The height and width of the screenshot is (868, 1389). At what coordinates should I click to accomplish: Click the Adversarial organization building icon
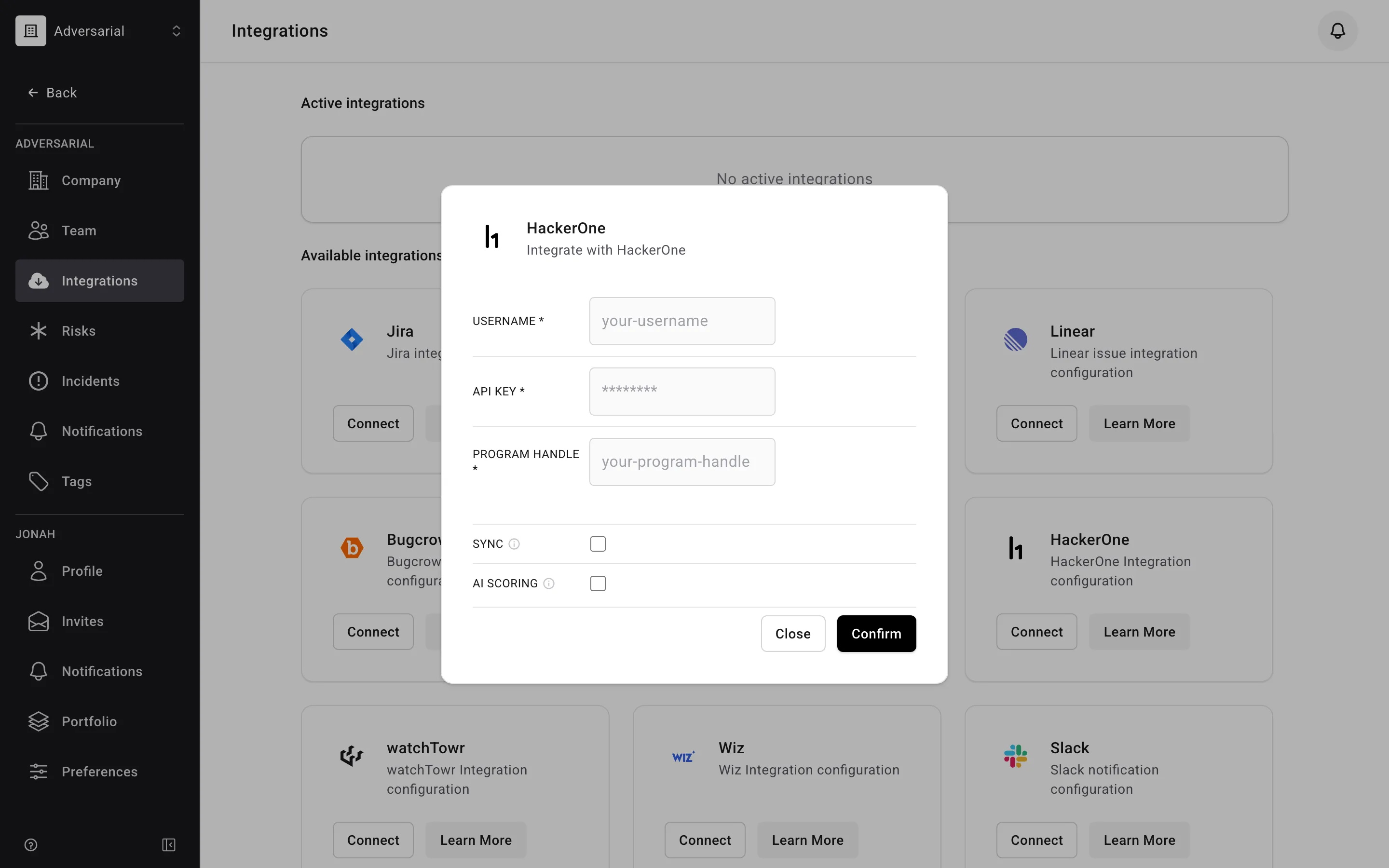31,31
